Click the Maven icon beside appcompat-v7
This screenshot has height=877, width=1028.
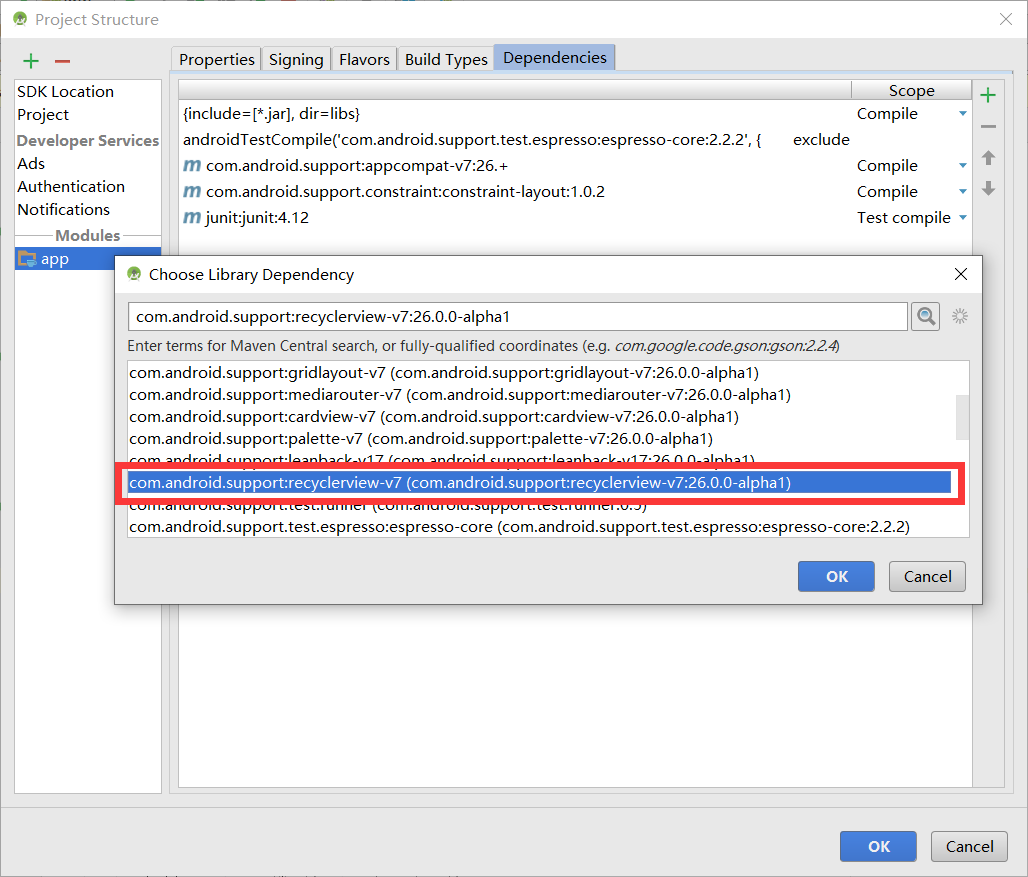point(191,165)
